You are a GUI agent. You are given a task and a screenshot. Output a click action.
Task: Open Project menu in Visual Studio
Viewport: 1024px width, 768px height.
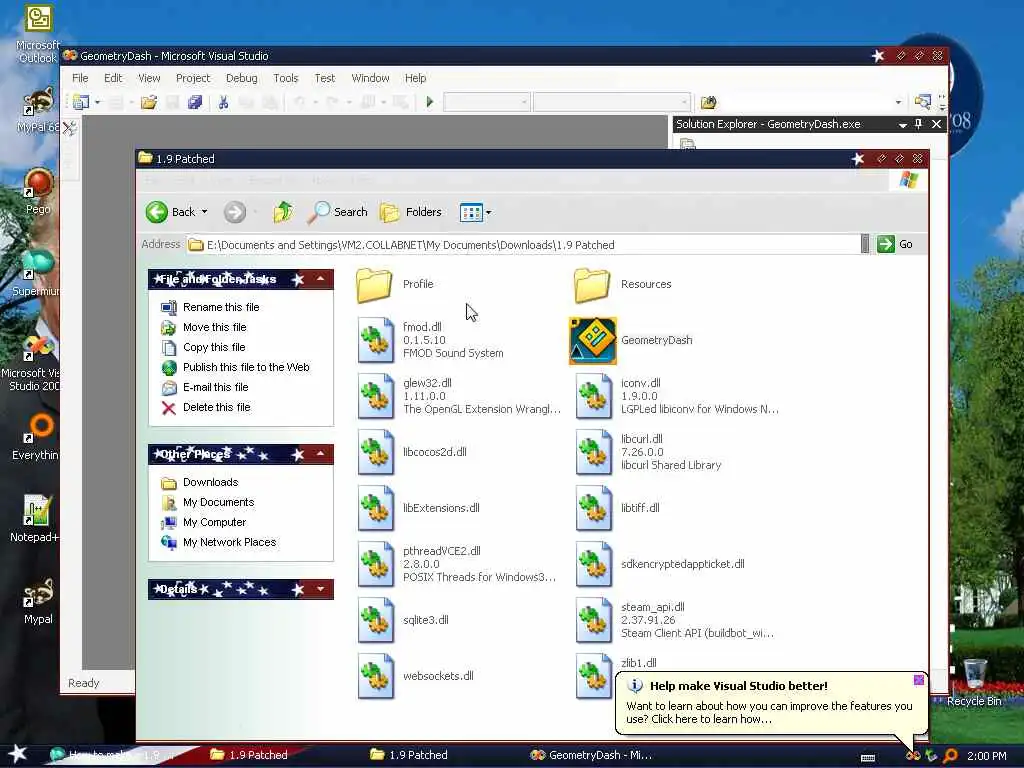pyautogui.click(x=193, y=78)
